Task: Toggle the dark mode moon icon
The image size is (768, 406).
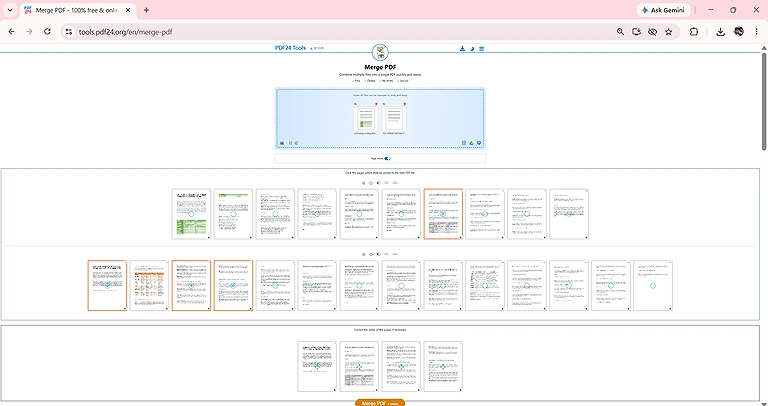Action: [x=472, y=48]
